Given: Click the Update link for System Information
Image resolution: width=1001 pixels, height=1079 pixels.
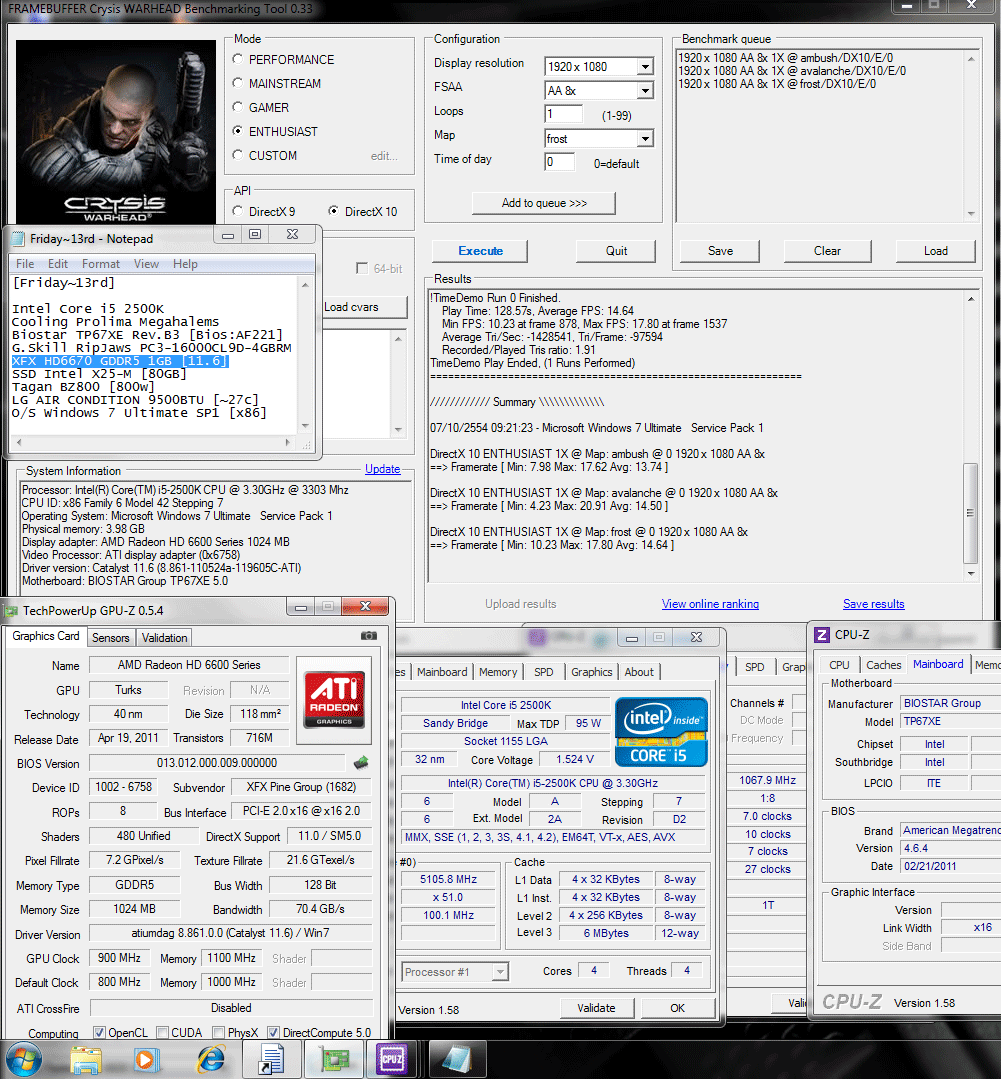Looking at the screenshot, I should click(383, 469).
